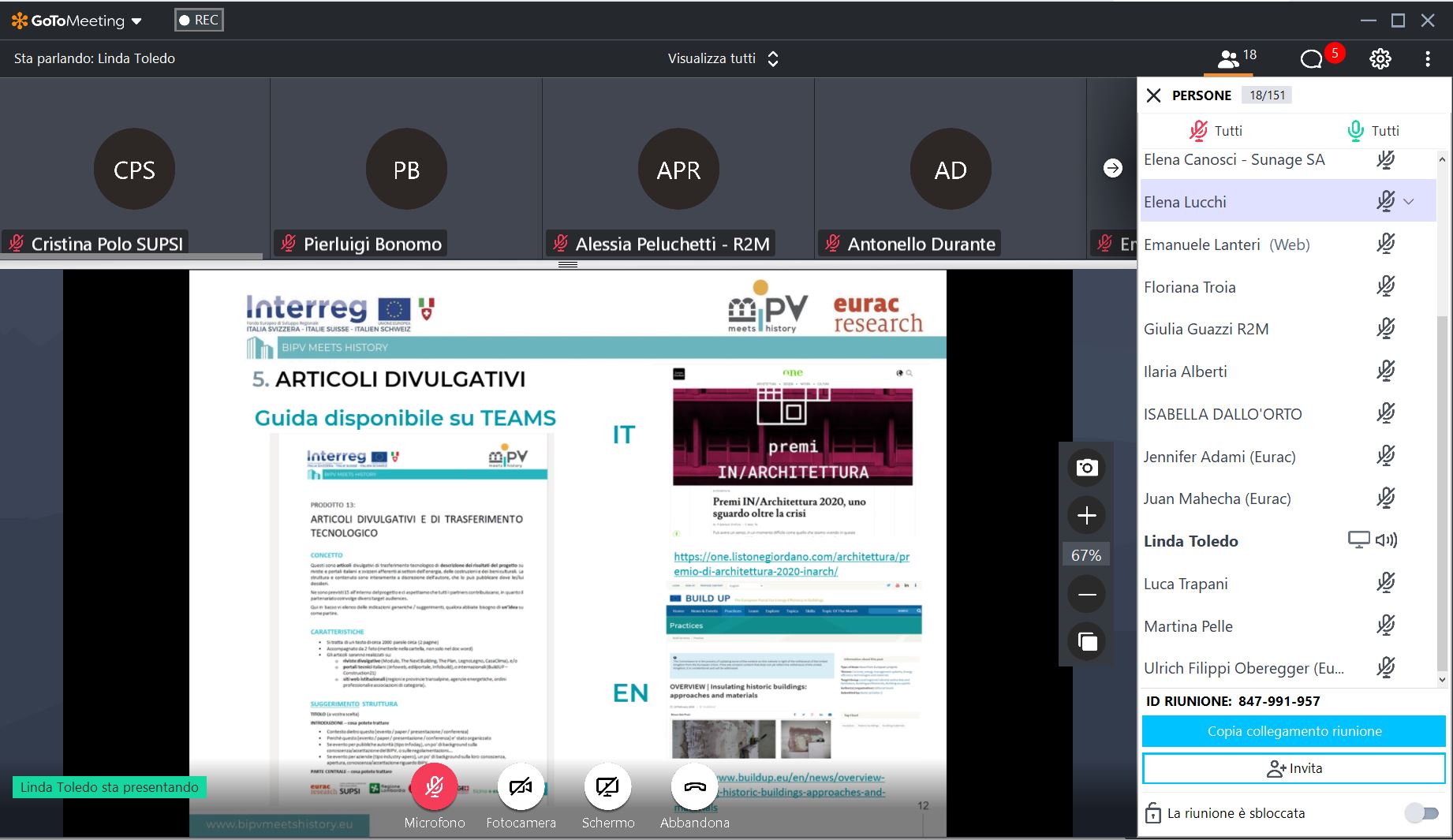1453x840 pixels.
Task: Close the PERSONE panel
Action: (x=1153, y=95)
